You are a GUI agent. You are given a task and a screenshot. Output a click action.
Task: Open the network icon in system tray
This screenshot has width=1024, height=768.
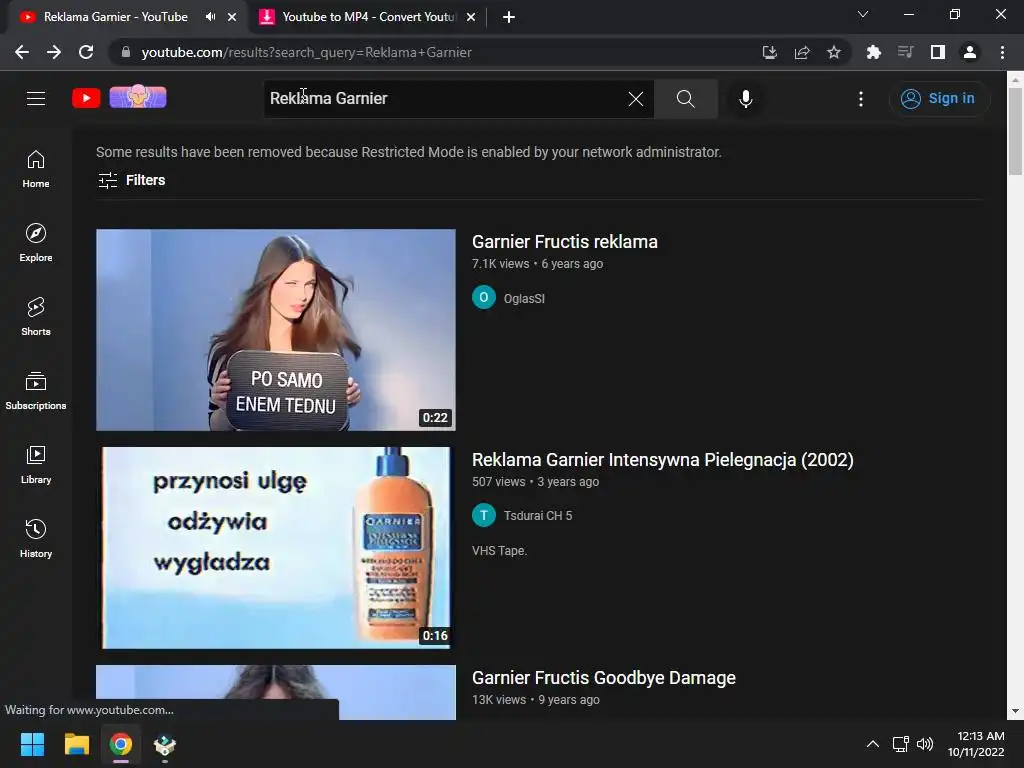click(x=901, y=744)
